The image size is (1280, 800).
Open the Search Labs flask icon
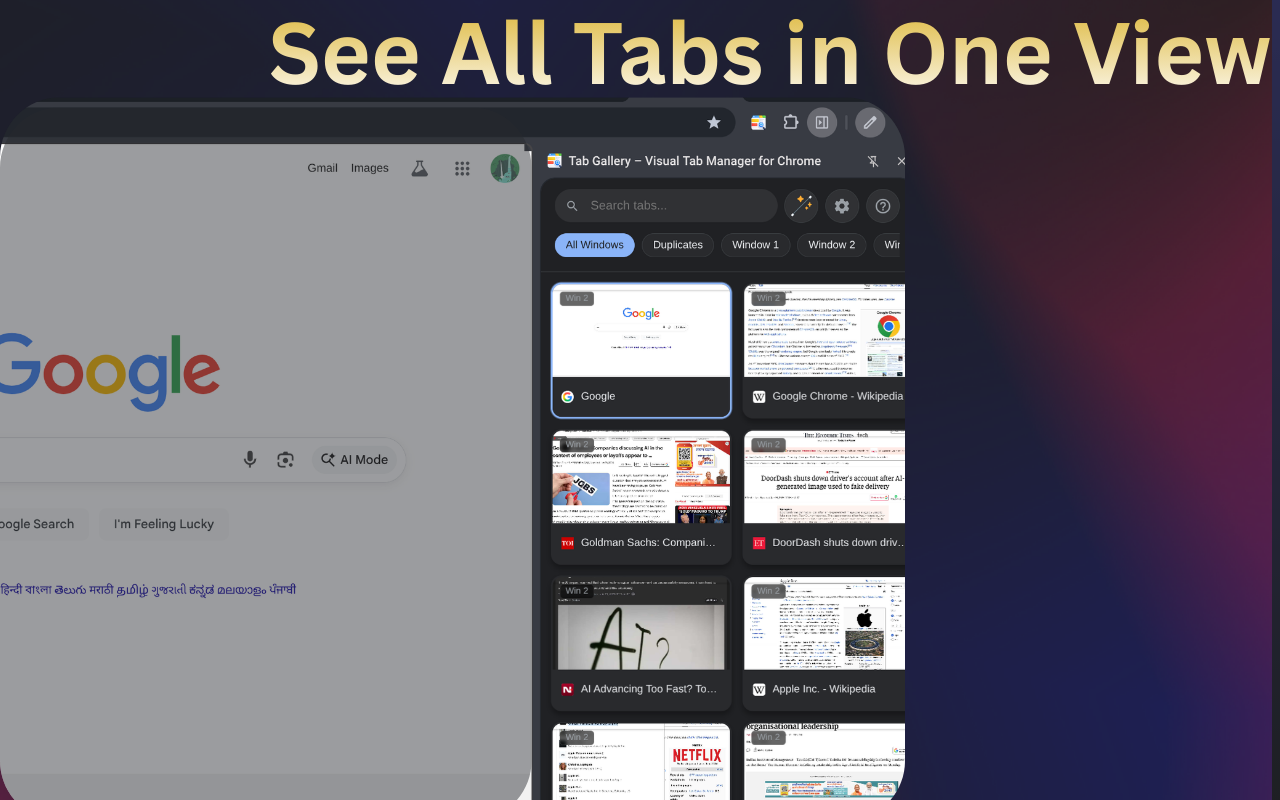pos(420,168)
